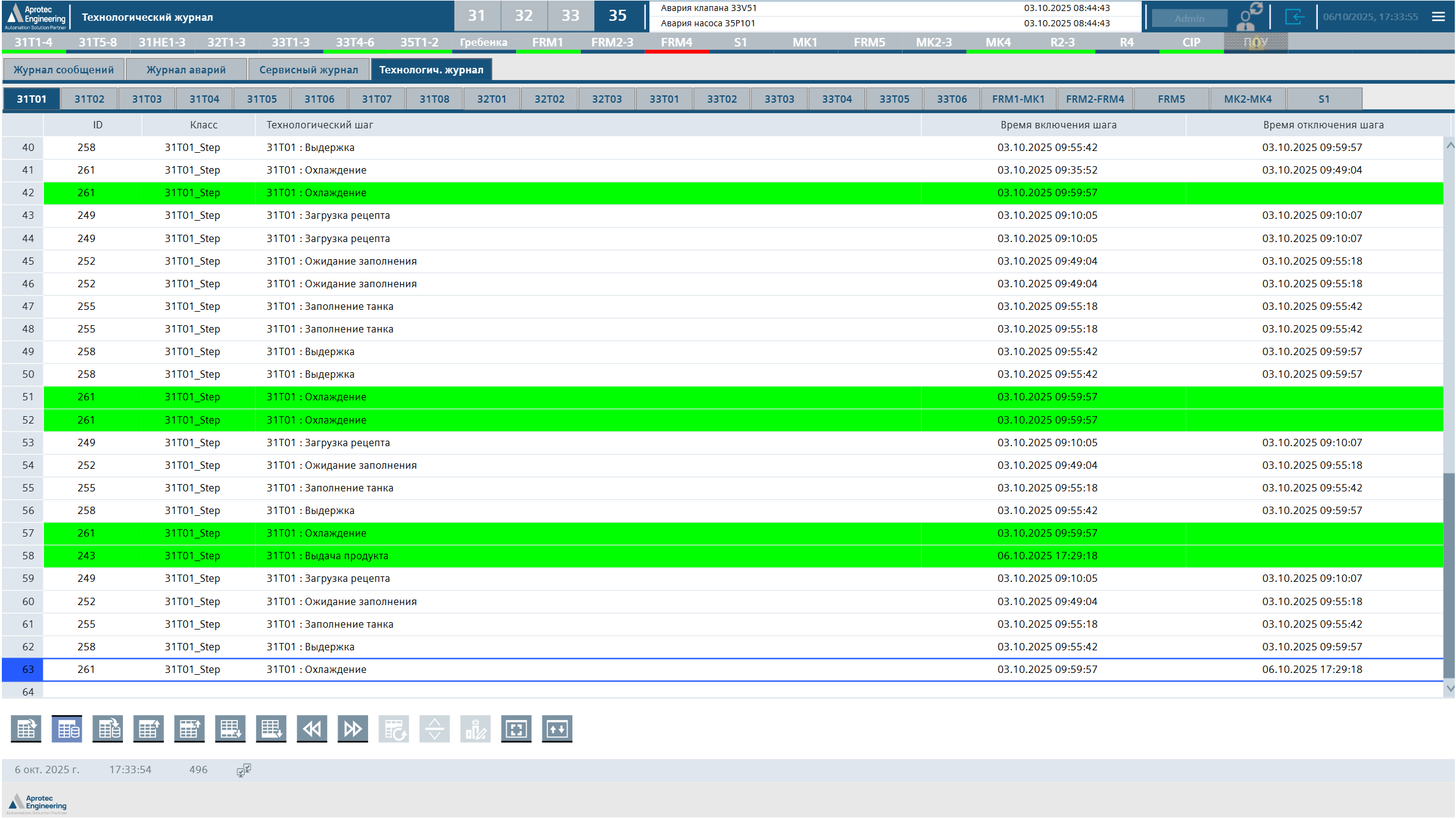Jump to next page with double-right arrows
This screenshot has height=819, width=1456.
point(353,729)
